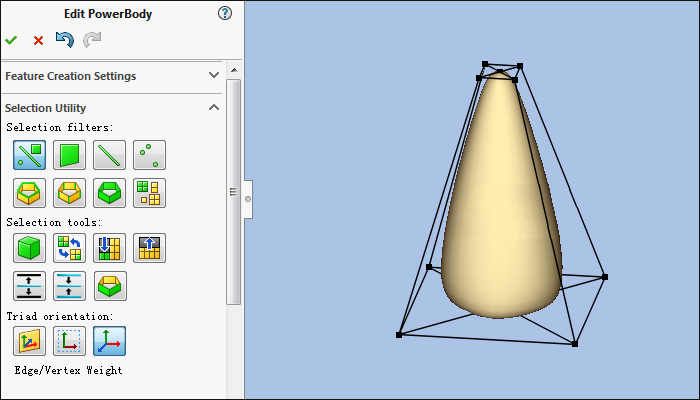The image size is (700, 400).
Task: Set triad orientation to the plane option
Action: click(x=29, y=341)
